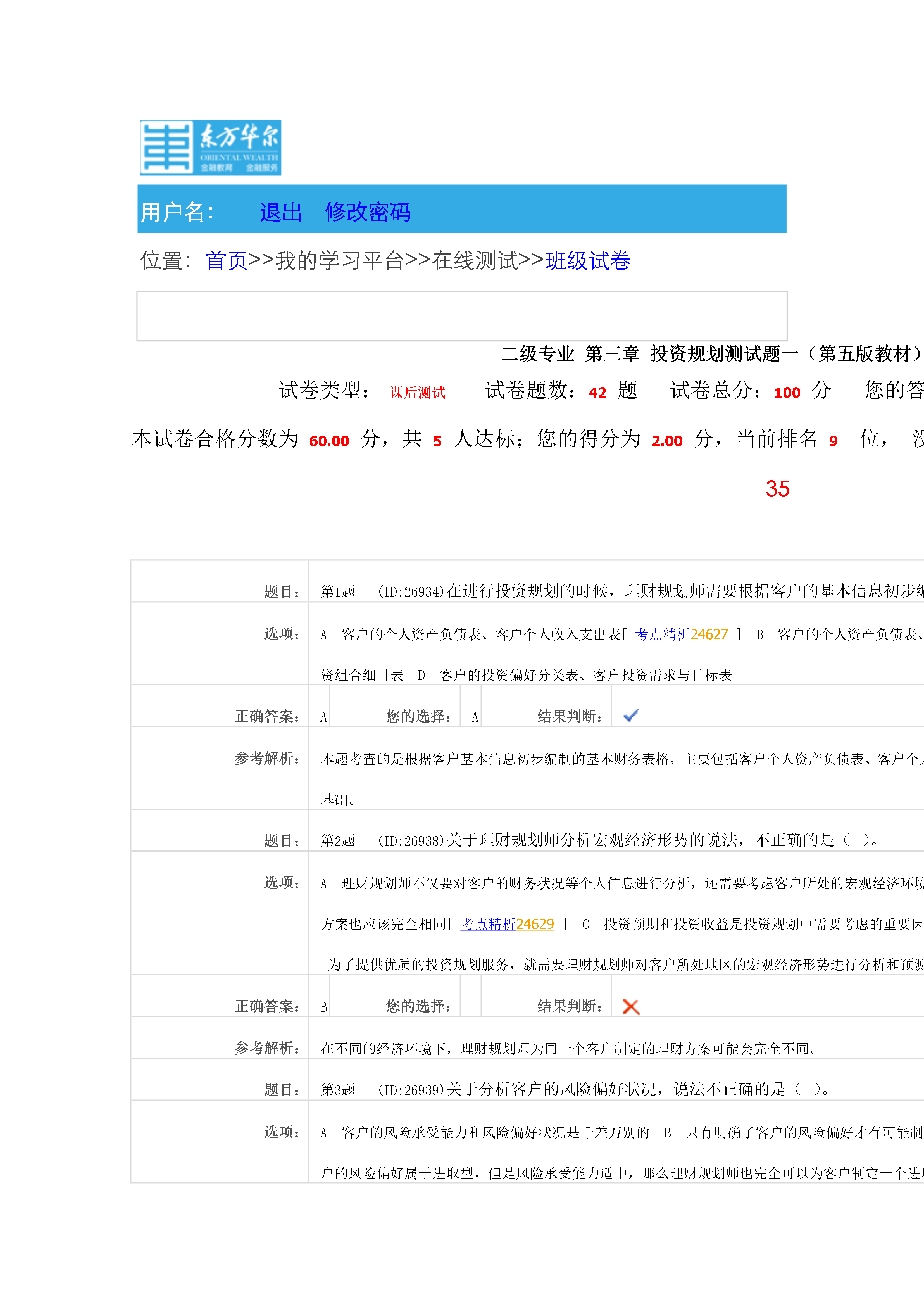Viewport: 924px width, 1307px height.
Task: Click the empty box under the breadcrumb
Action: (462, 316)
